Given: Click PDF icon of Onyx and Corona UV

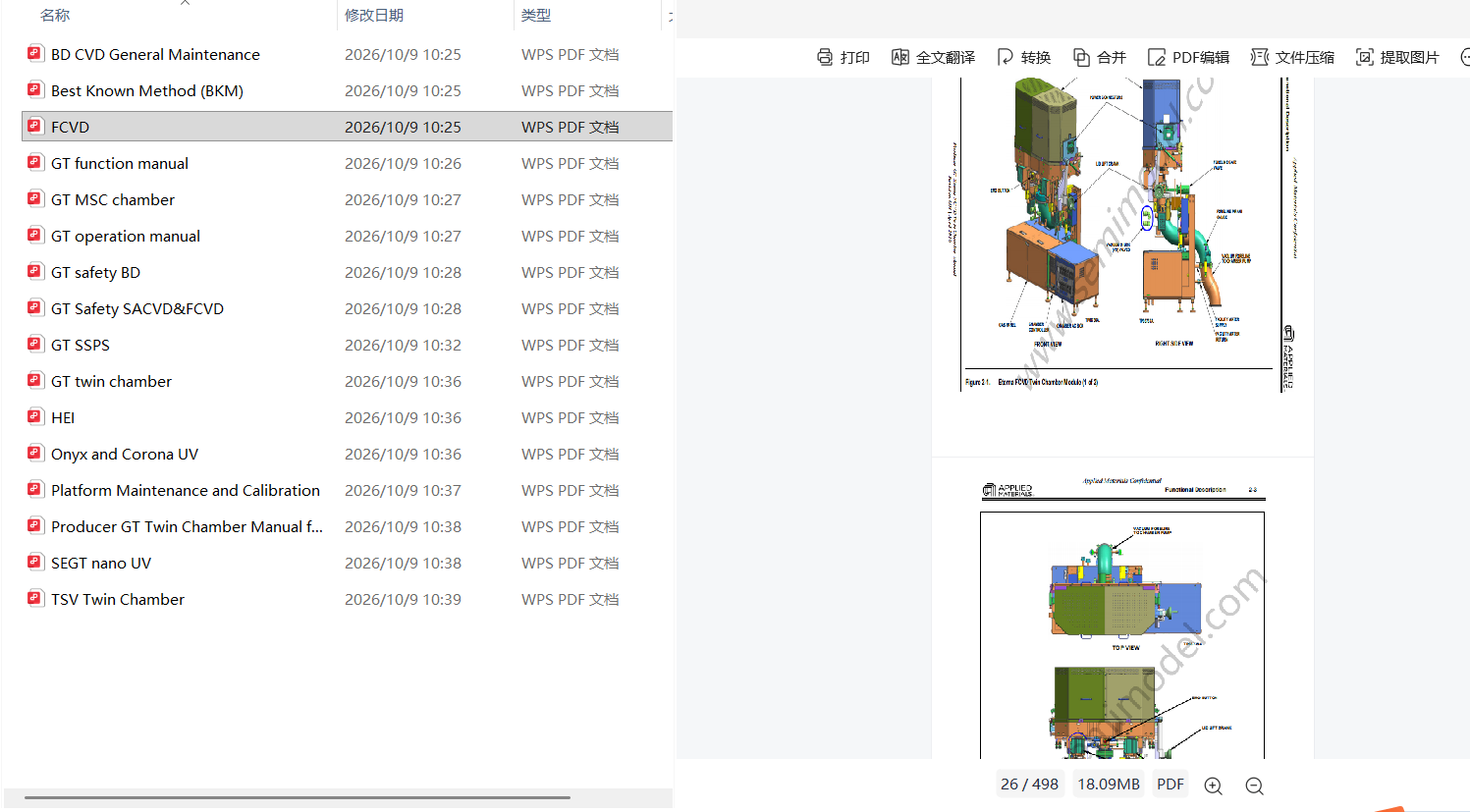Looking at the screenshot, I should coord(35,453).
